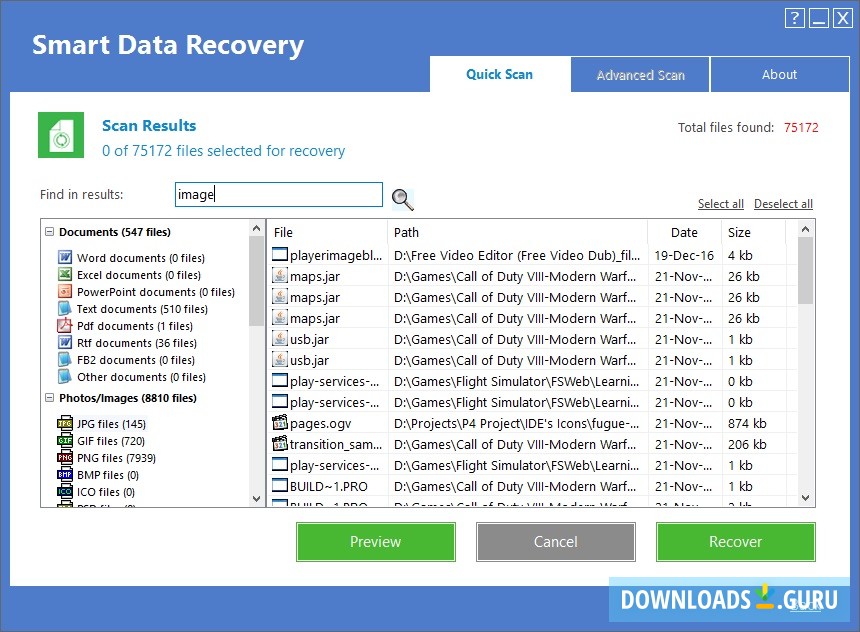The width and height of the screenshot is (860, 632).
Task: Open the About tab
Action: click(x=779, y=75)
